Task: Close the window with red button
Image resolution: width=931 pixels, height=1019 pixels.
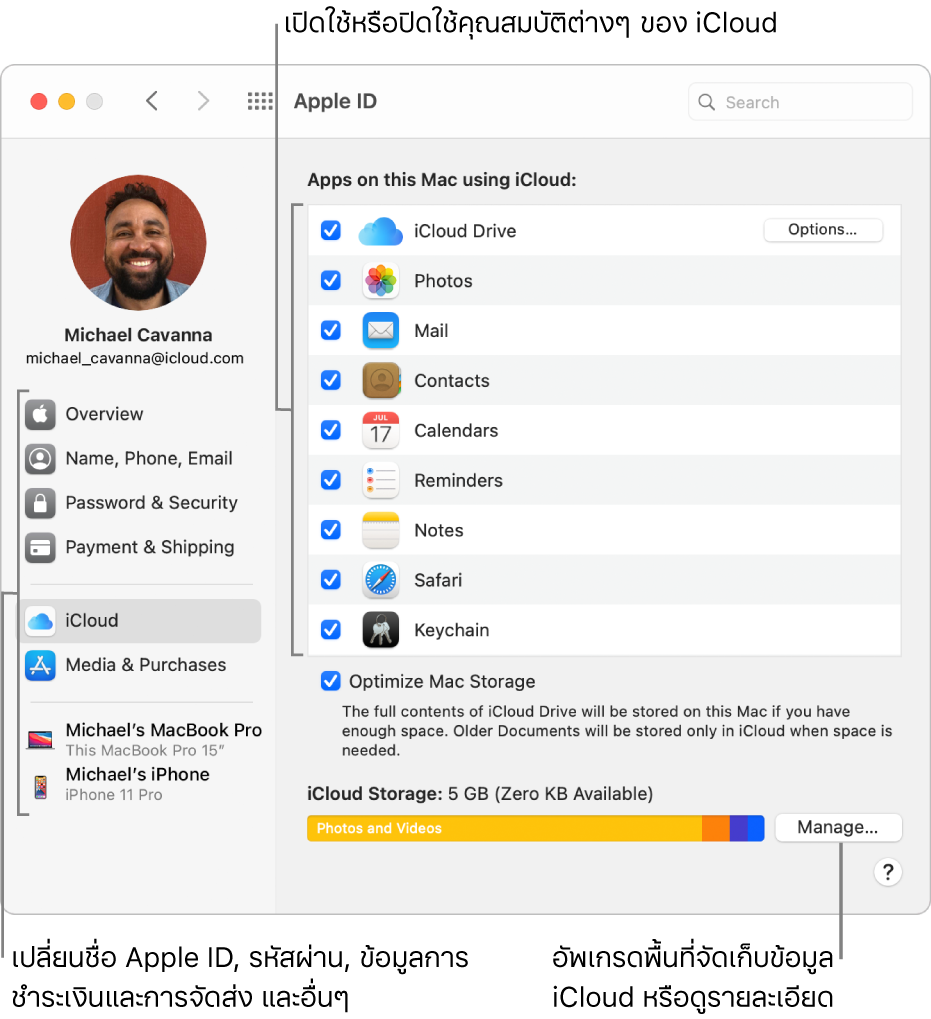Action: pyautogui.click(x=39, y=102)
